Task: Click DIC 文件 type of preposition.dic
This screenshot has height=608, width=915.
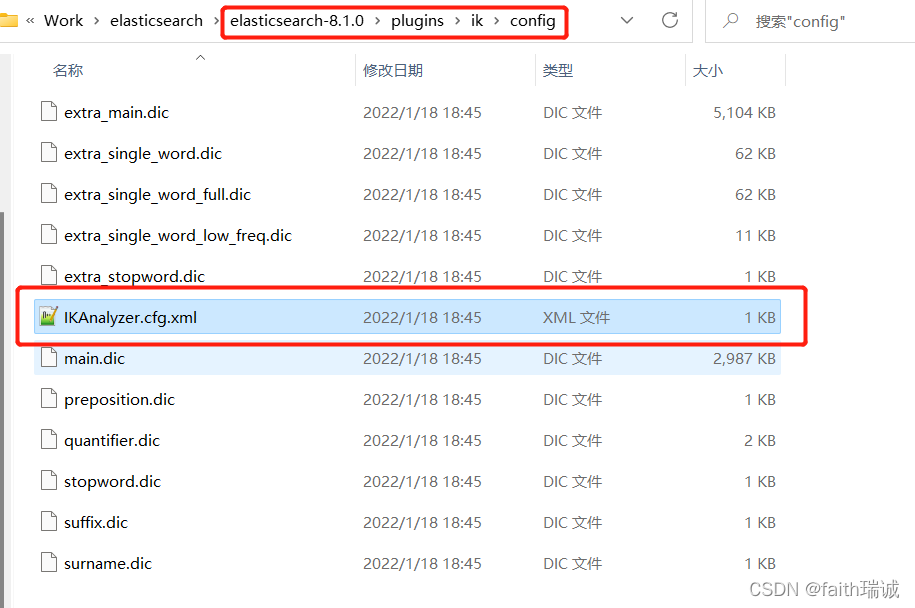Action: point(572,400)
